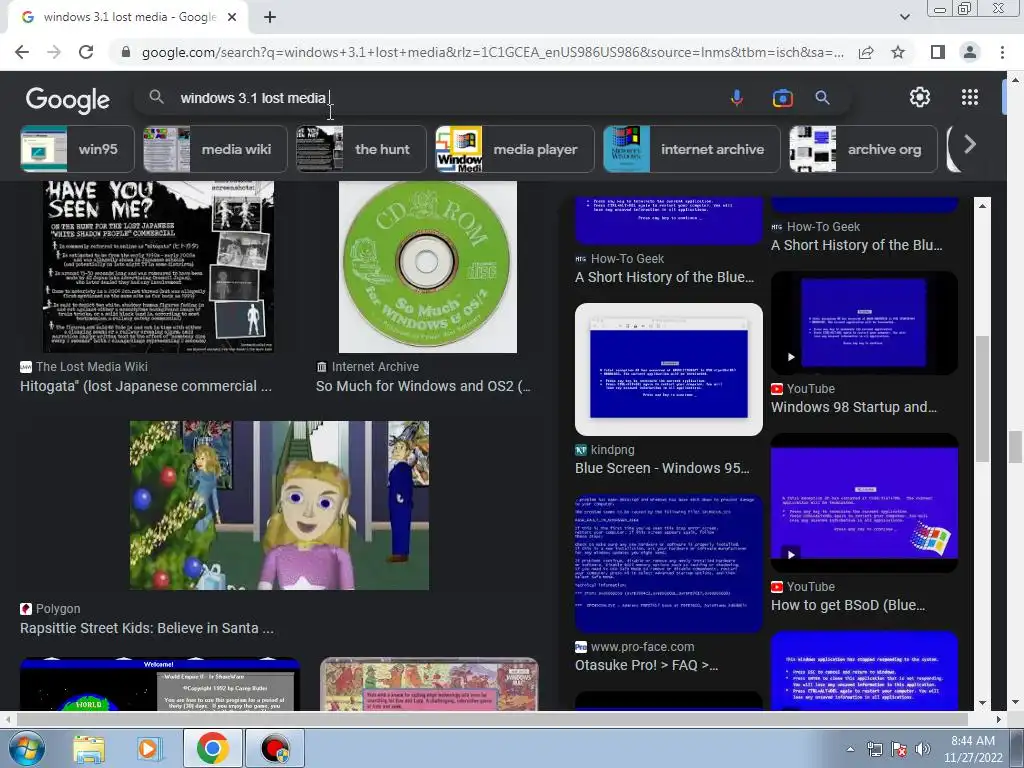Click the Google logo
Image resolution: width=1024 pixels, height=768 pixels.
tap(68, 99)
